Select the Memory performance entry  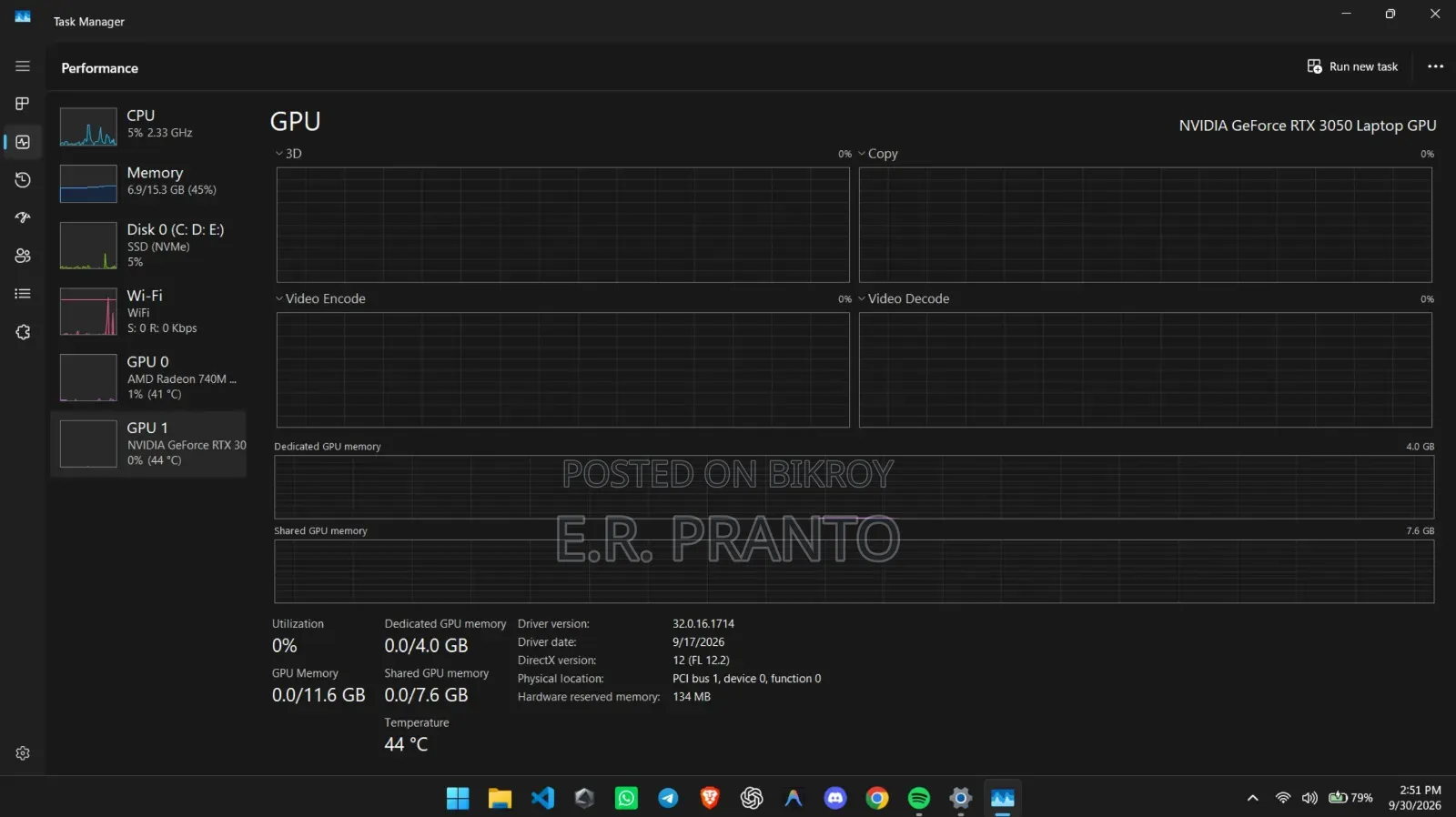(149, 182)
